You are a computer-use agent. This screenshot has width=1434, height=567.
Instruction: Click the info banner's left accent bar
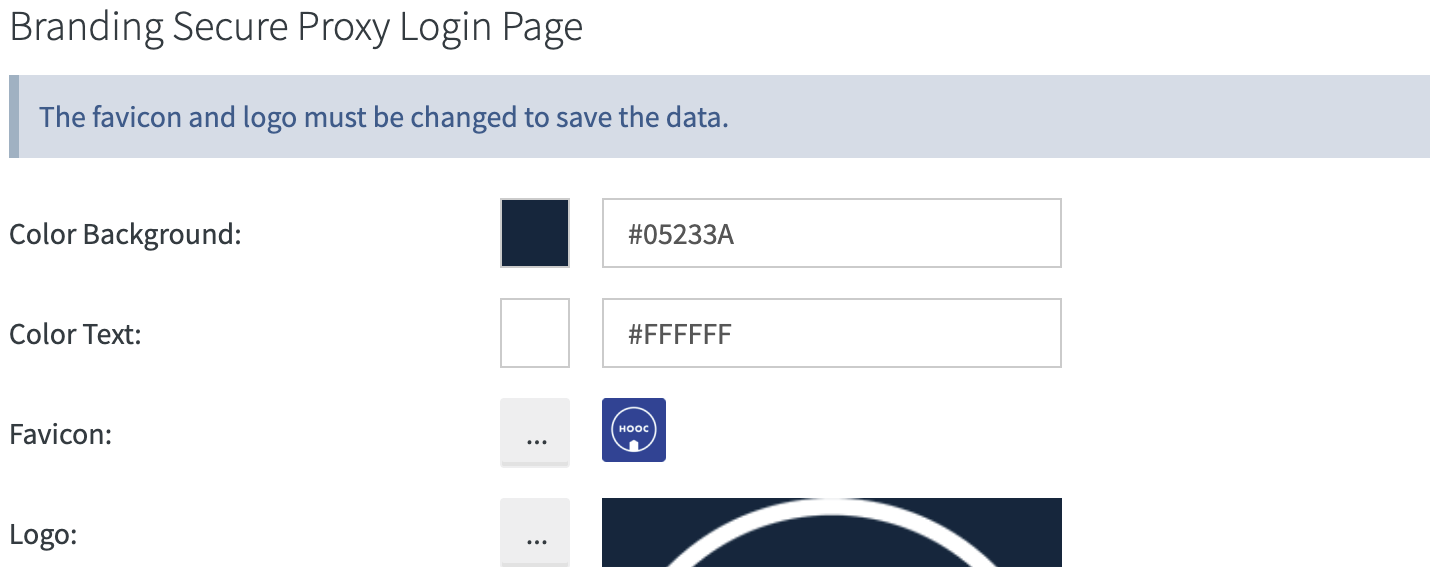[x=13, y=117]
